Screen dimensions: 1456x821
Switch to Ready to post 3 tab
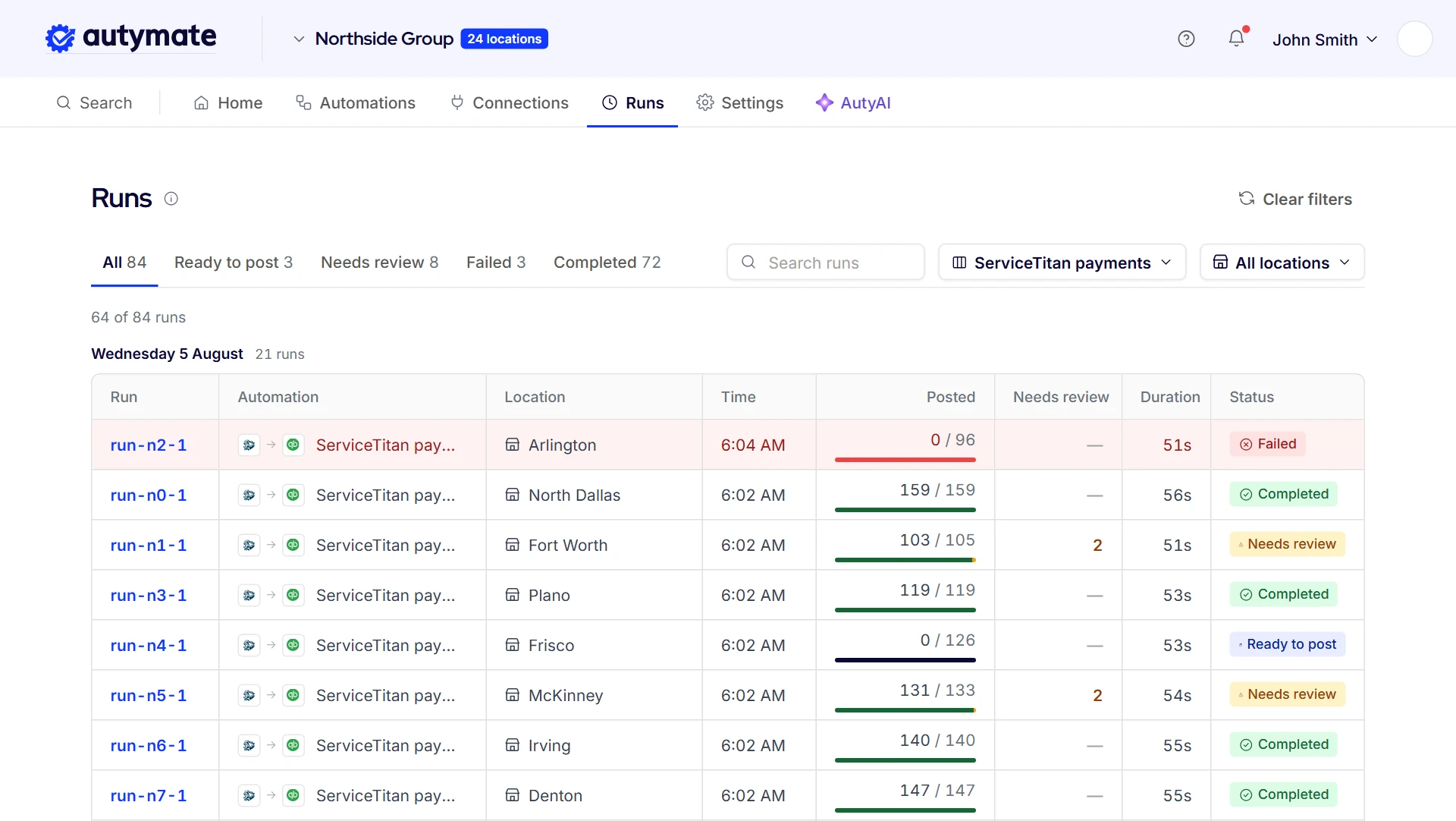234,263
